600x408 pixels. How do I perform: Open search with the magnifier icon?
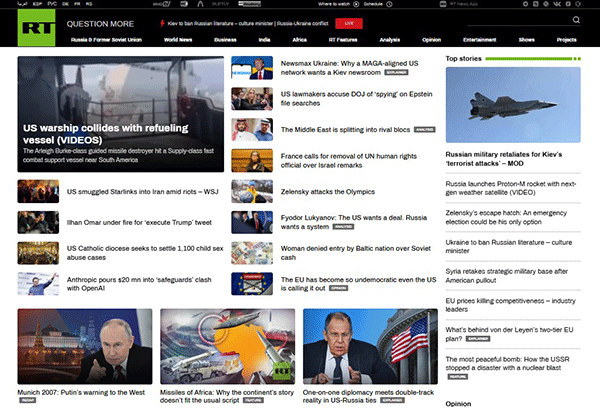click(x=577, y=20)
